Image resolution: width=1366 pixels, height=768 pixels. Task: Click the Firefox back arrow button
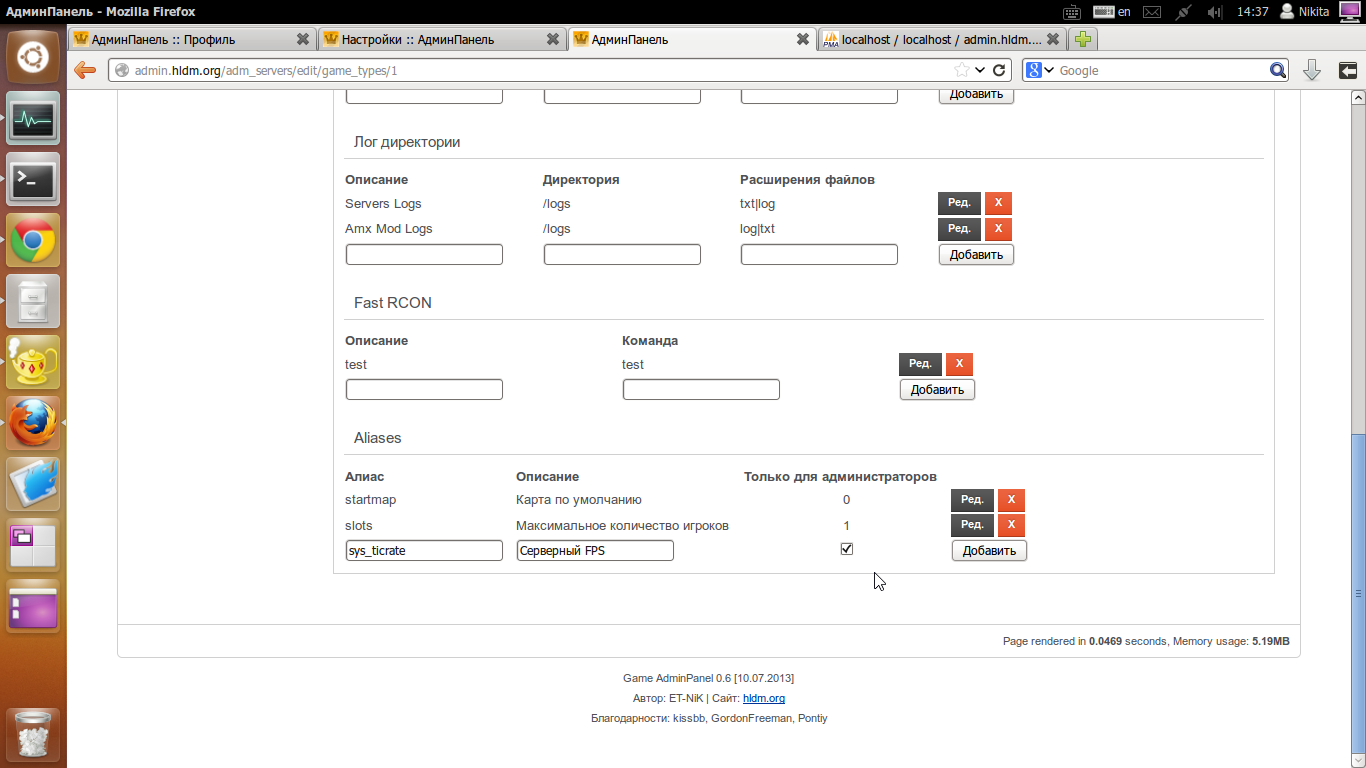85,70
